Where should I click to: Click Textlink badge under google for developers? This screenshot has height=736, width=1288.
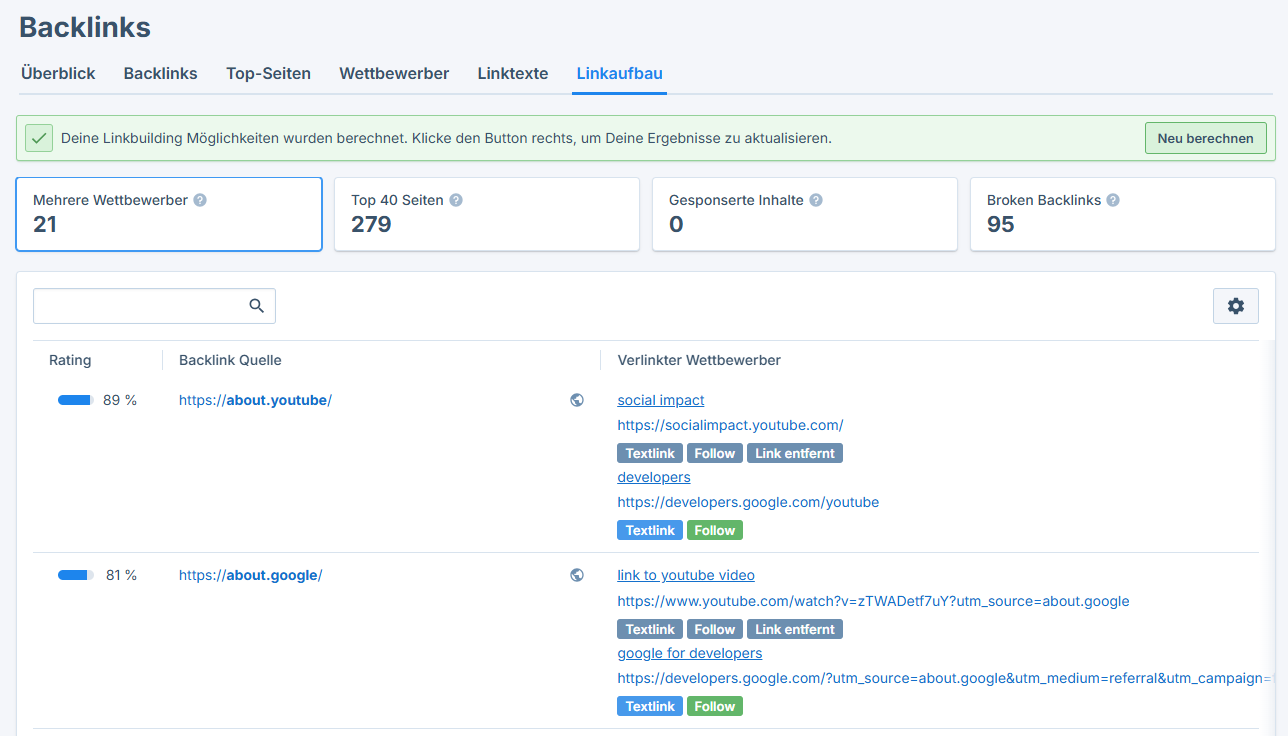click(x=650, y=706)
